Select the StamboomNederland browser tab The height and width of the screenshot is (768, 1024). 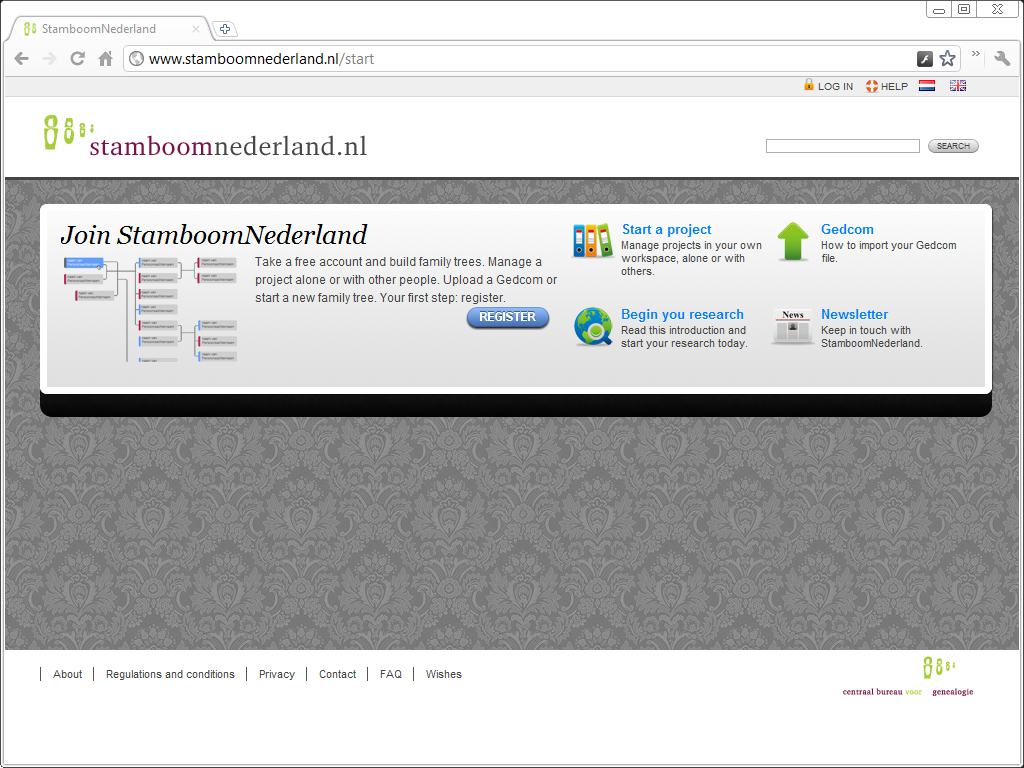point(110,29)
